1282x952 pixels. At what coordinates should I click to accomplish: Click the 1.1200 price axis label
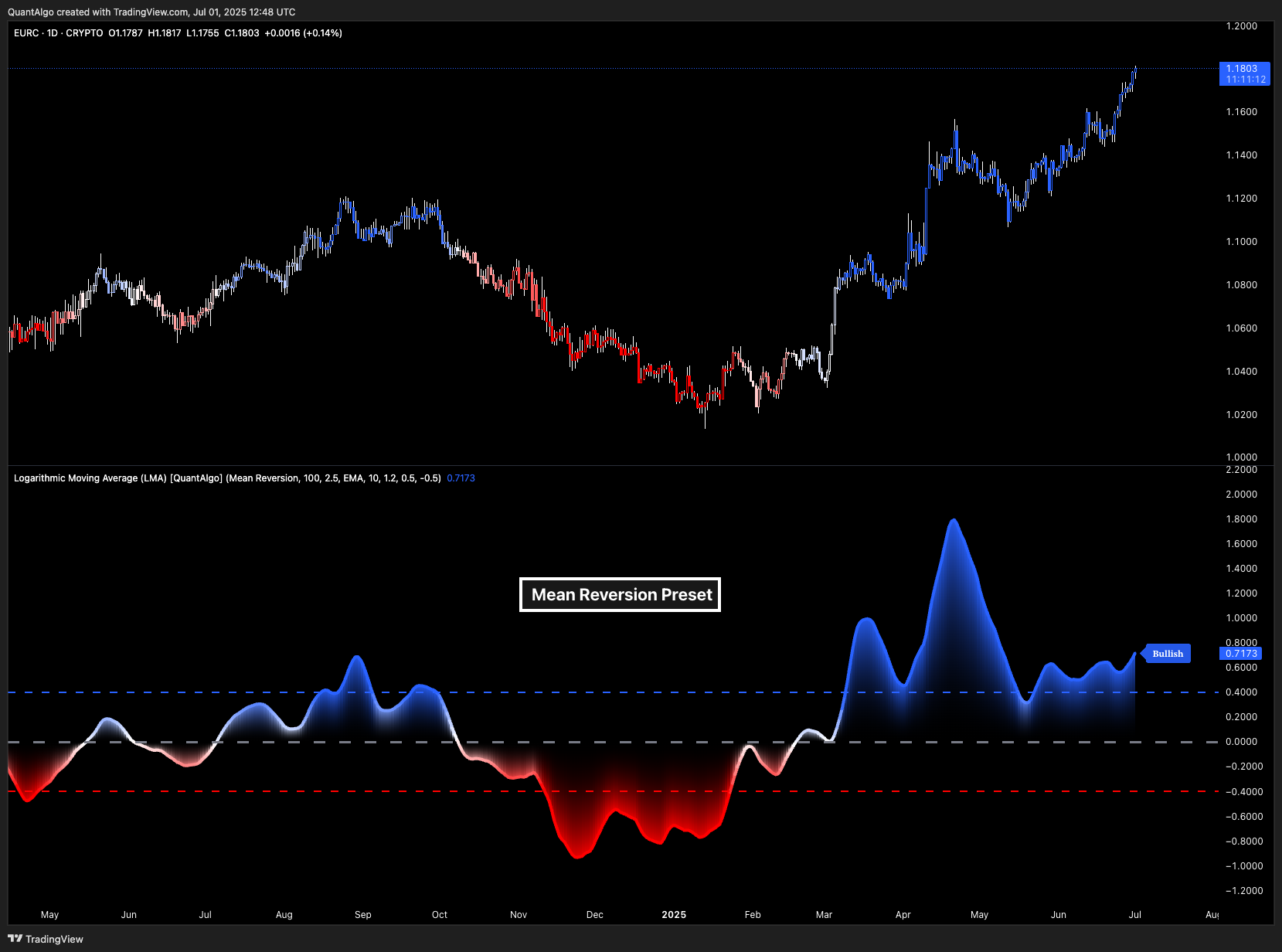pos(1241,199)
